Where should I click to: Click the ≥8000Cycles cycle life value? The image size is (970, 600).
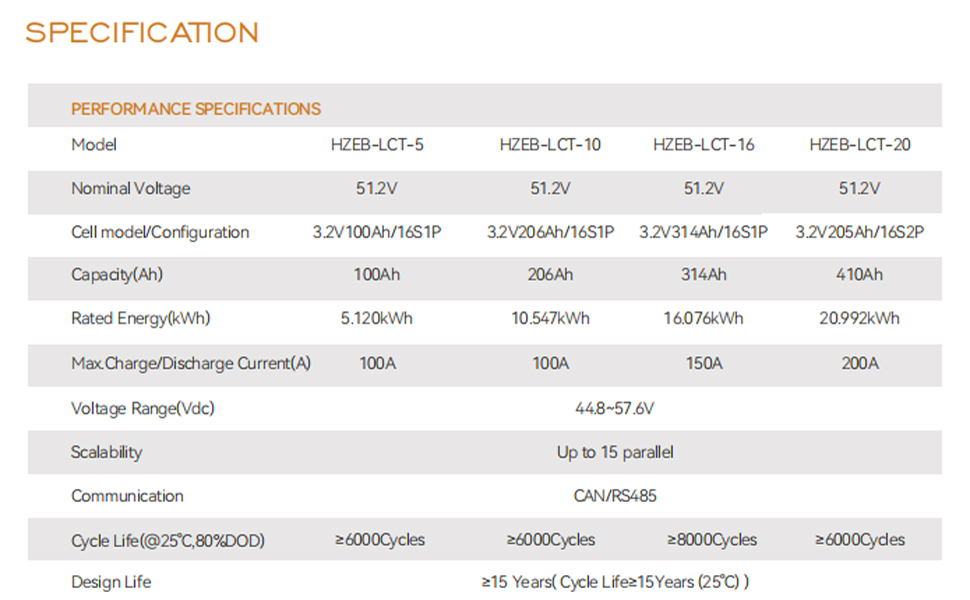tap(712, 540)
